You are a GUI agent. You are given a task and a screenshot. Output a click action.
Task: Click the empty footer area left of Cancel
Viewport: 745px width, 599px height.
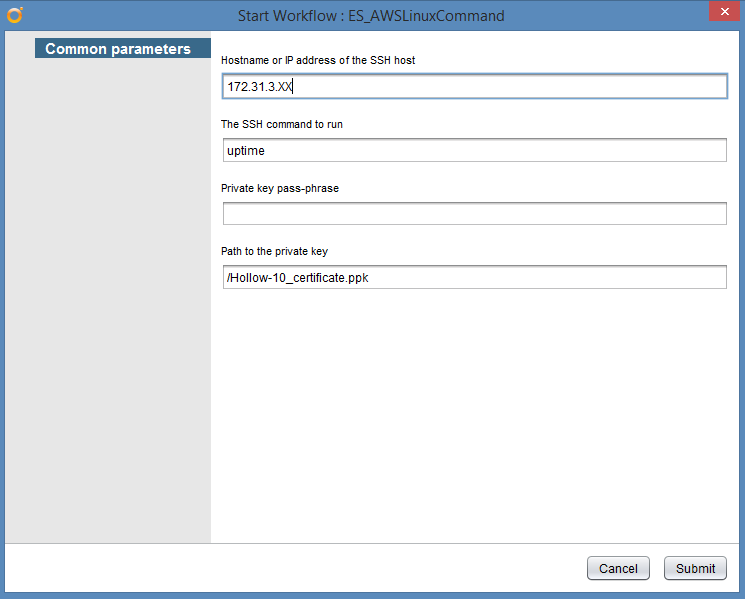(300, 568)
